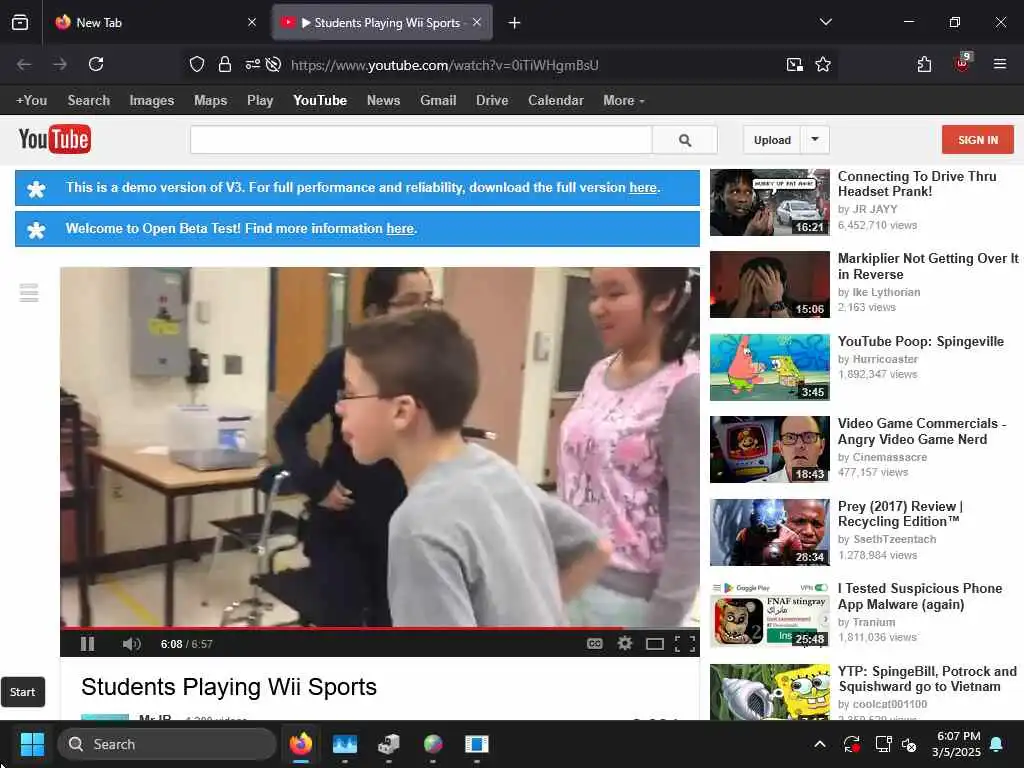Focus the YouTube search input field
Screen dimensions: 1024x768
point(421,140)
